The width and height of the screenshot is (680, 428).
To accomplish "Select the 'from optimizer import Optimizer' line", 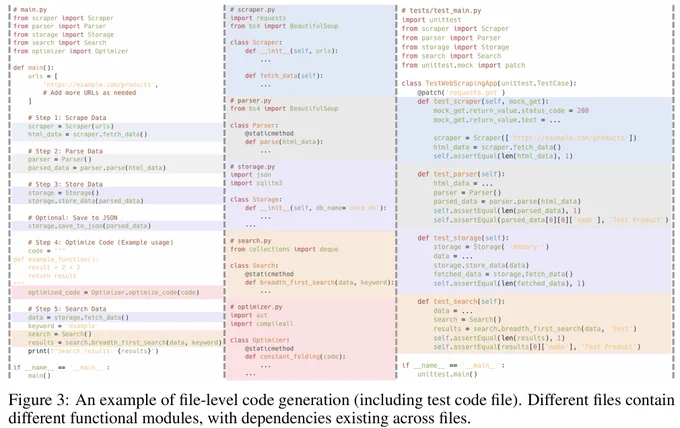I will [71, 51].
